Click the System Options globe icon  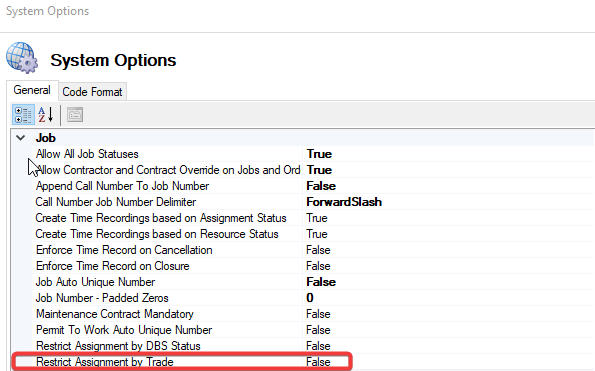pyautogui.click(x=22, y=58)
